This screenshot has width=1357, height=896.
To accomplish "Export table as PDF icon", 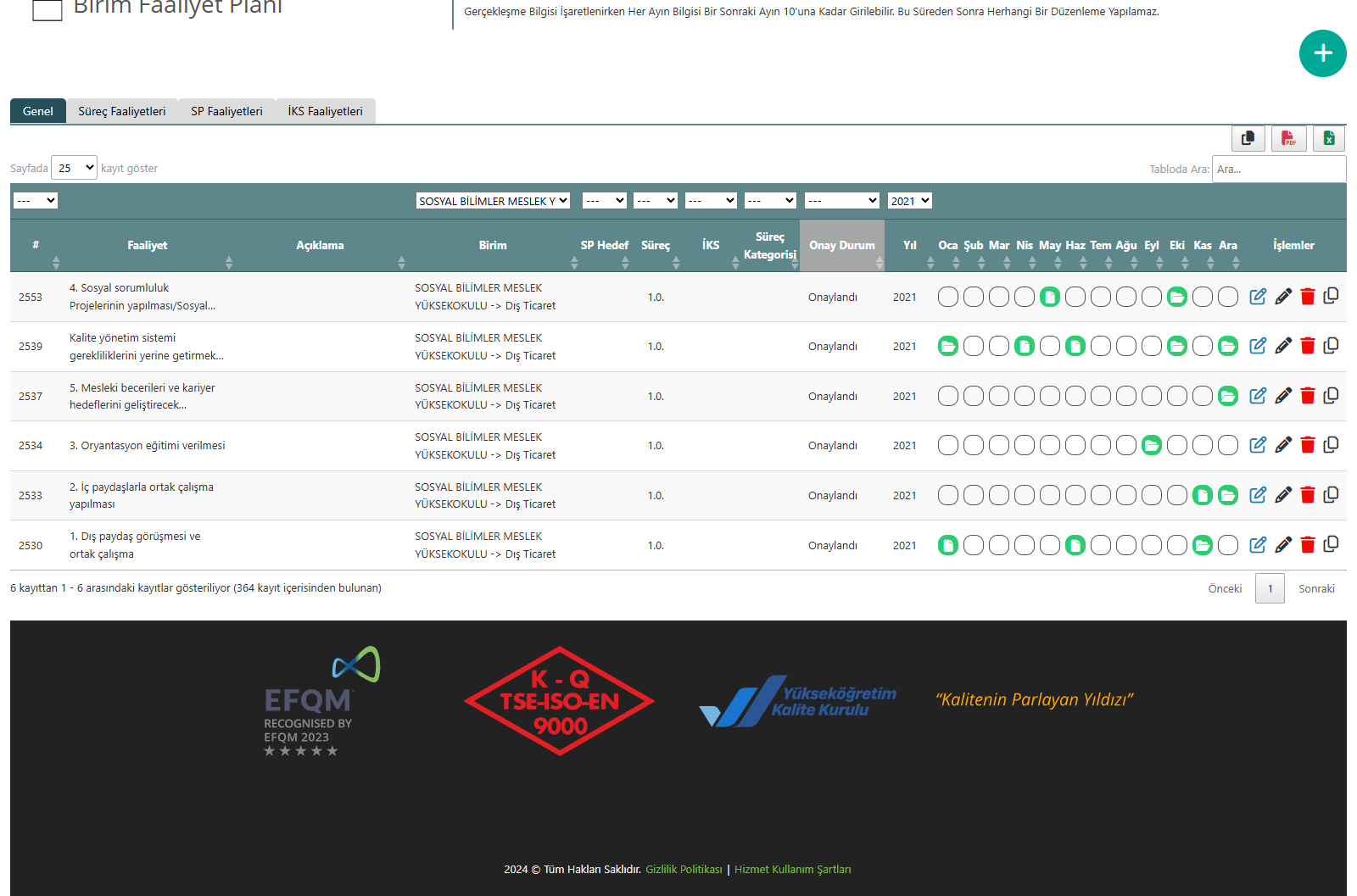I will 1288,138.
